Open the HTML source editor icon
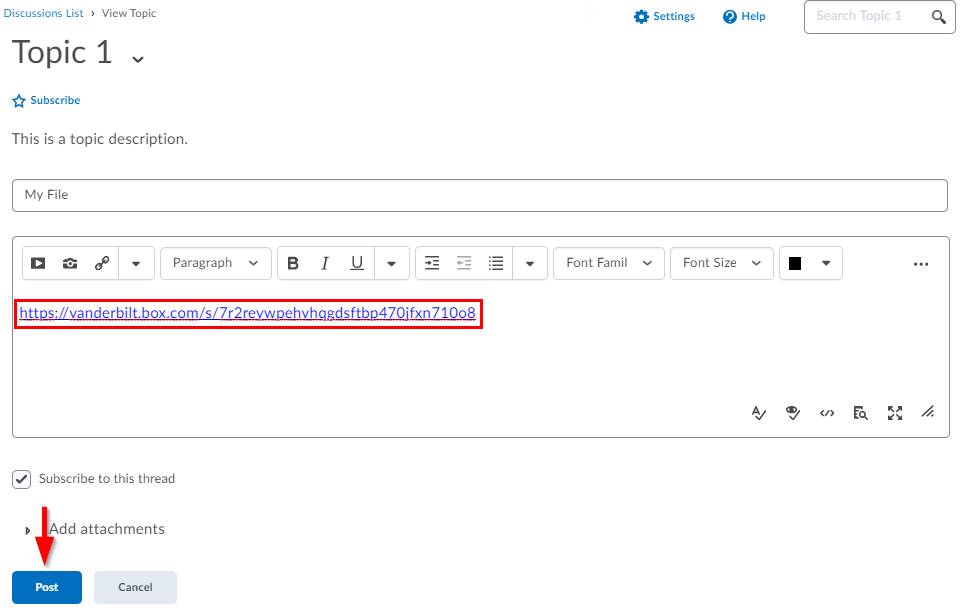This screenshot has width=962, height=612. (827, 412)
